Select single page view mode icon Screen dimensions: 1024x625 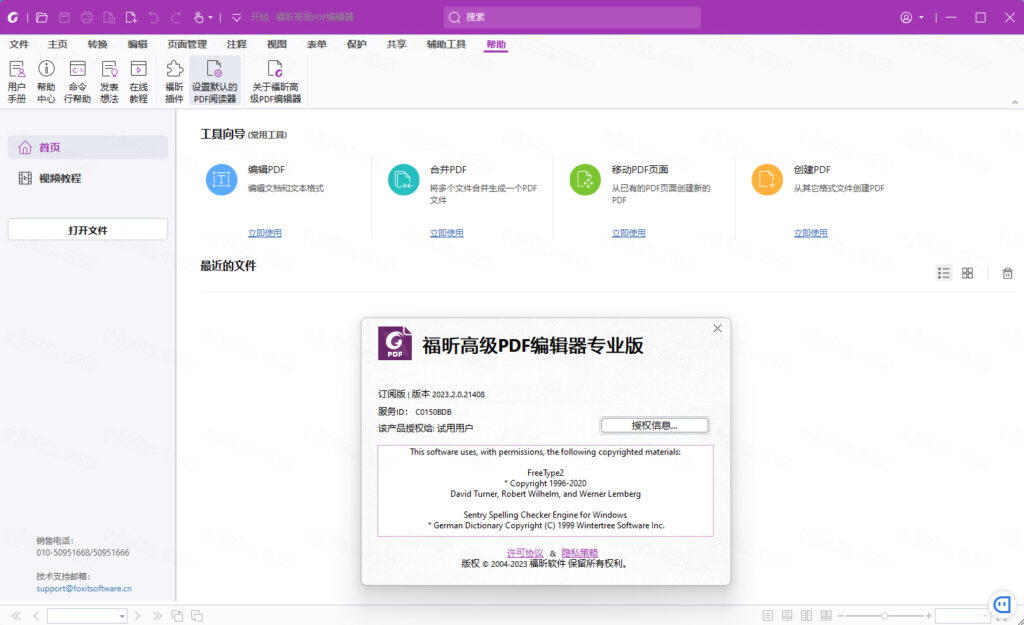click(767, 615)
